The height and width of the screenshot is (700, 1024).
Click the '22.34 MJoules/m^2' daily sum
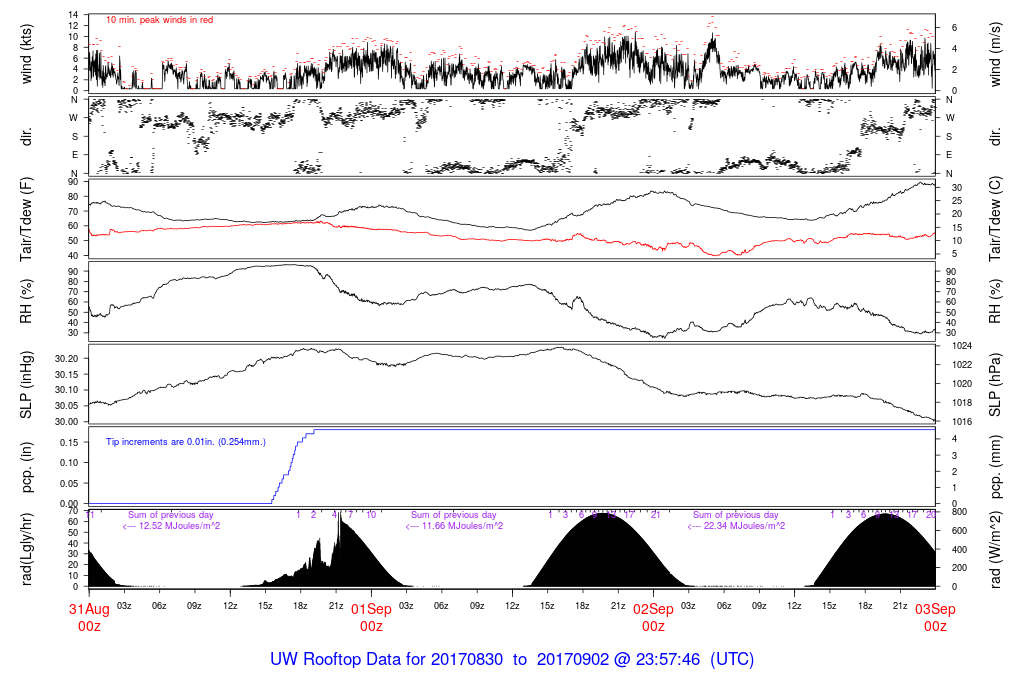744,526
